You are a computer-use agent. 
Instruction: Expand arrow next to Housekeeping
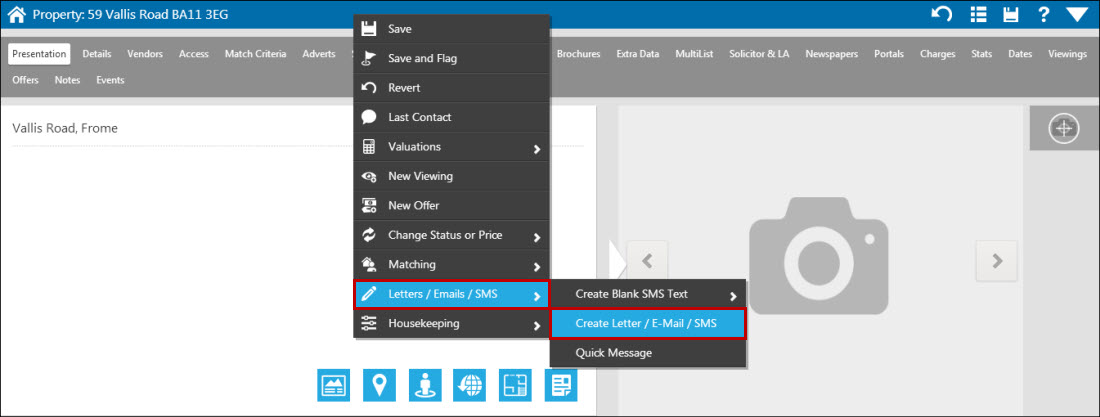tap(537, 326)
